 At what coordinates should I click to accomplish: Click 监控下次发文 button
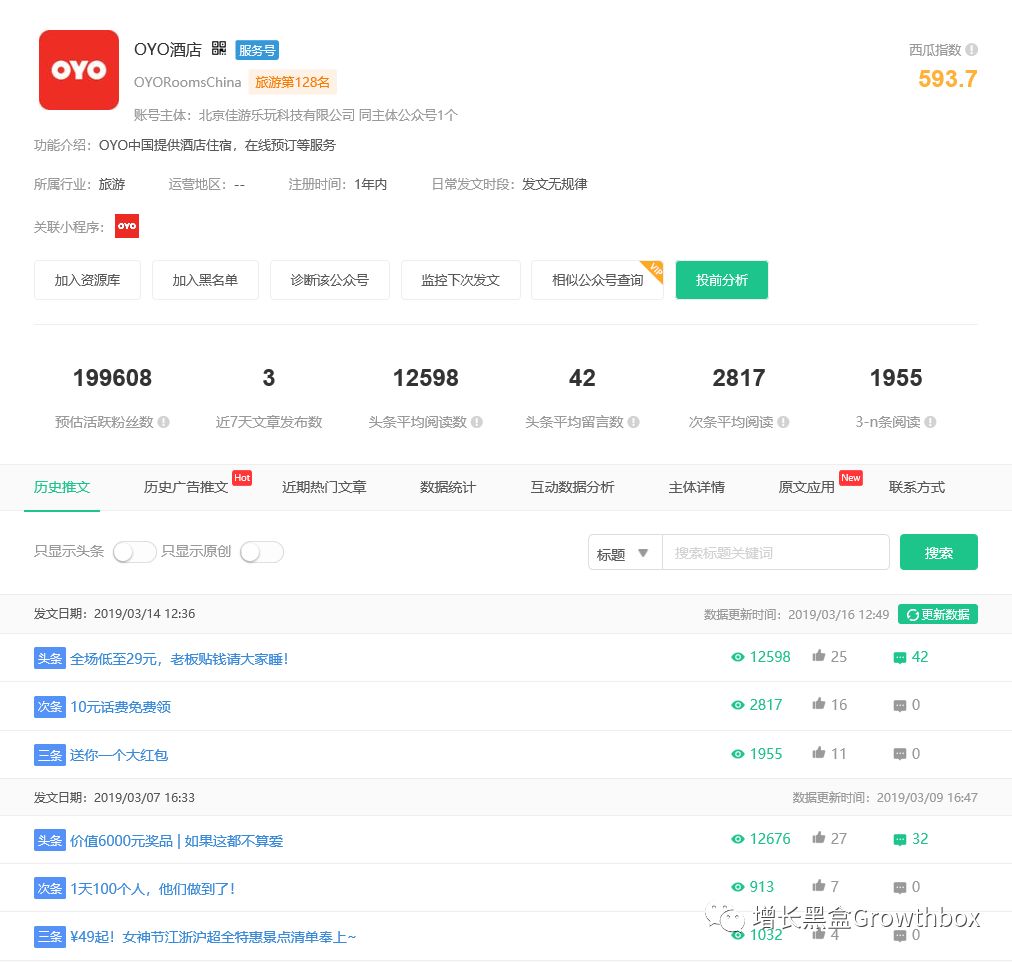pyautogui.click(x=461, y=280)
